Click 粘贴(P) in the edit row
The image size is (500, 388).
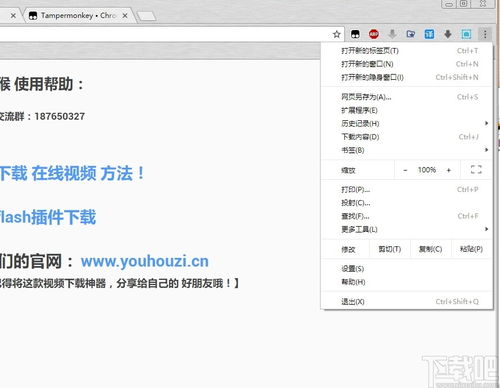tap(471, 249)
